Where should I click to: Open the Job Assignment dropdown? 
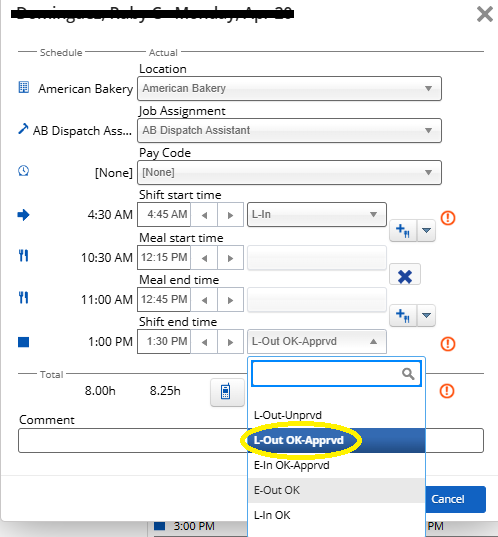click(x=289, y=130)
